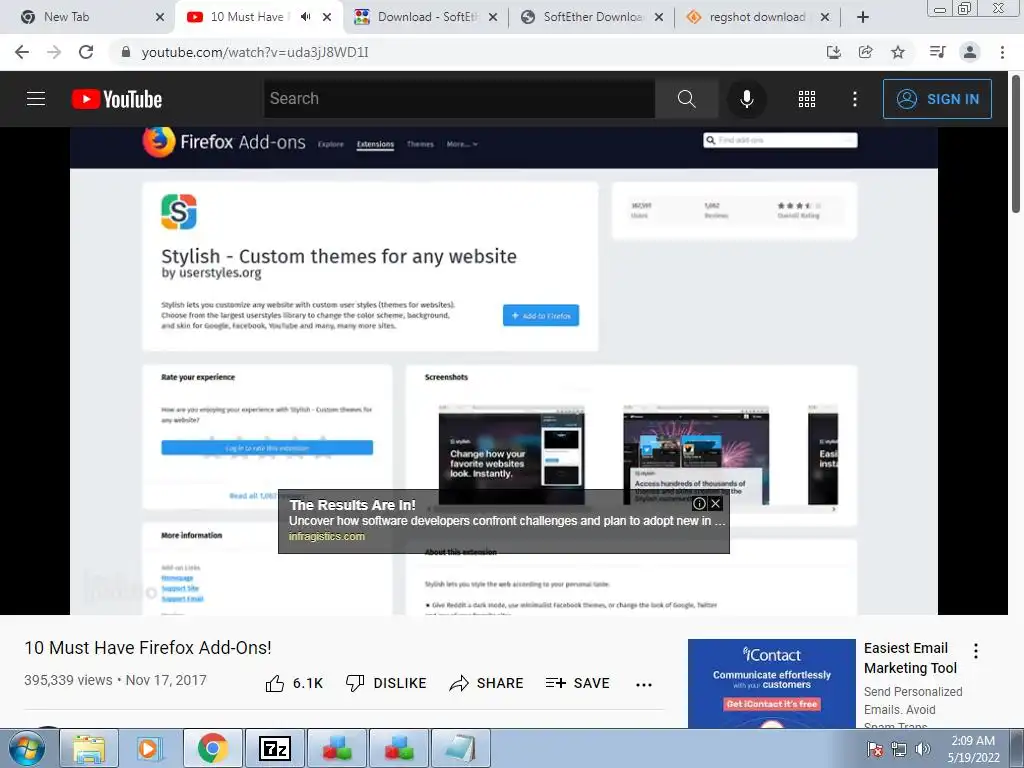Screen dimensions: 1024x768
Task: Open a new tab with plus button
Action: [863, 17]
